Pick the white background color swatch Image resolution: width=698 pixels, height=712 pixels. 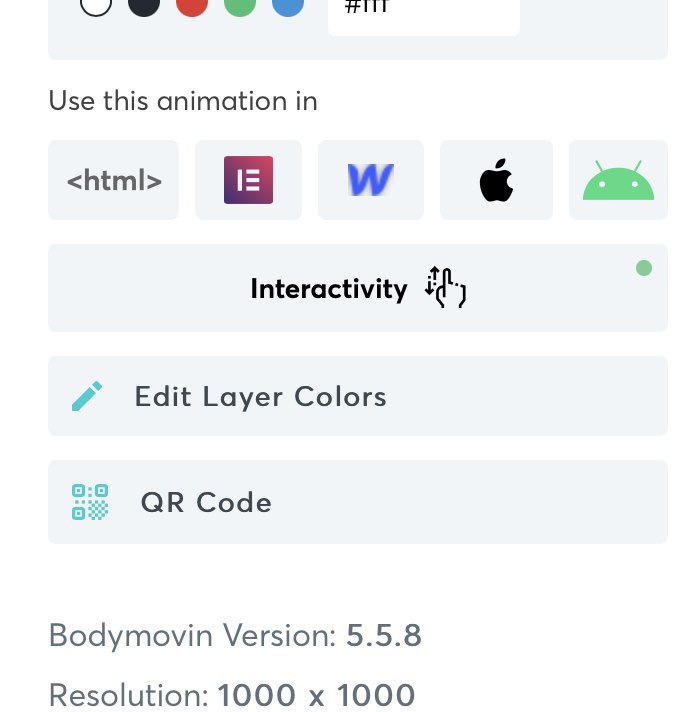(x=96, y=5)
